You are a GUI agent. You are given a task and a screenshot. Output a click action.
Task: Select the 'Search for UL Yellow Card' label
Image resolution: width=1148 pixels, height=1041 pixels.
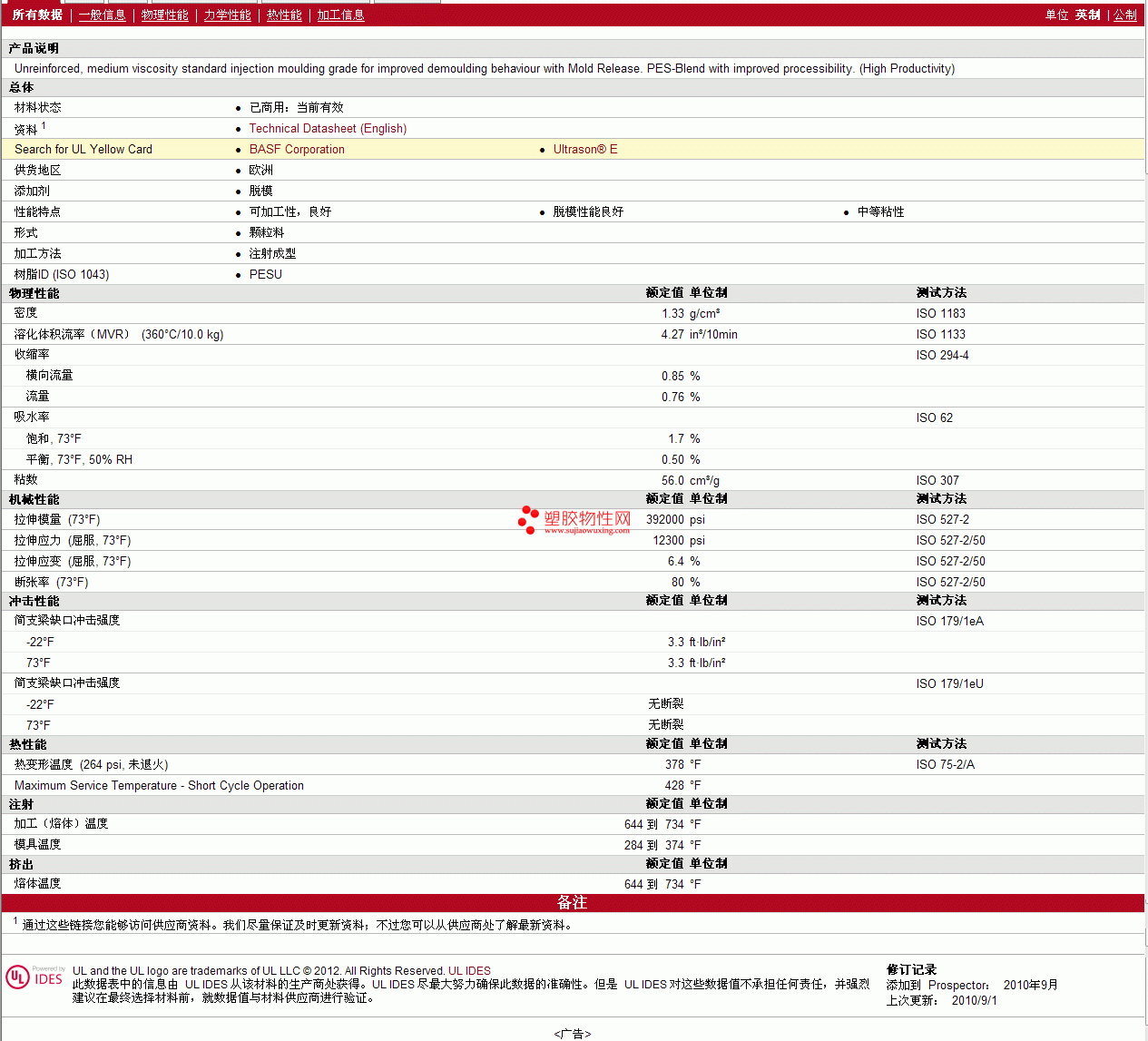click(83, 150)
